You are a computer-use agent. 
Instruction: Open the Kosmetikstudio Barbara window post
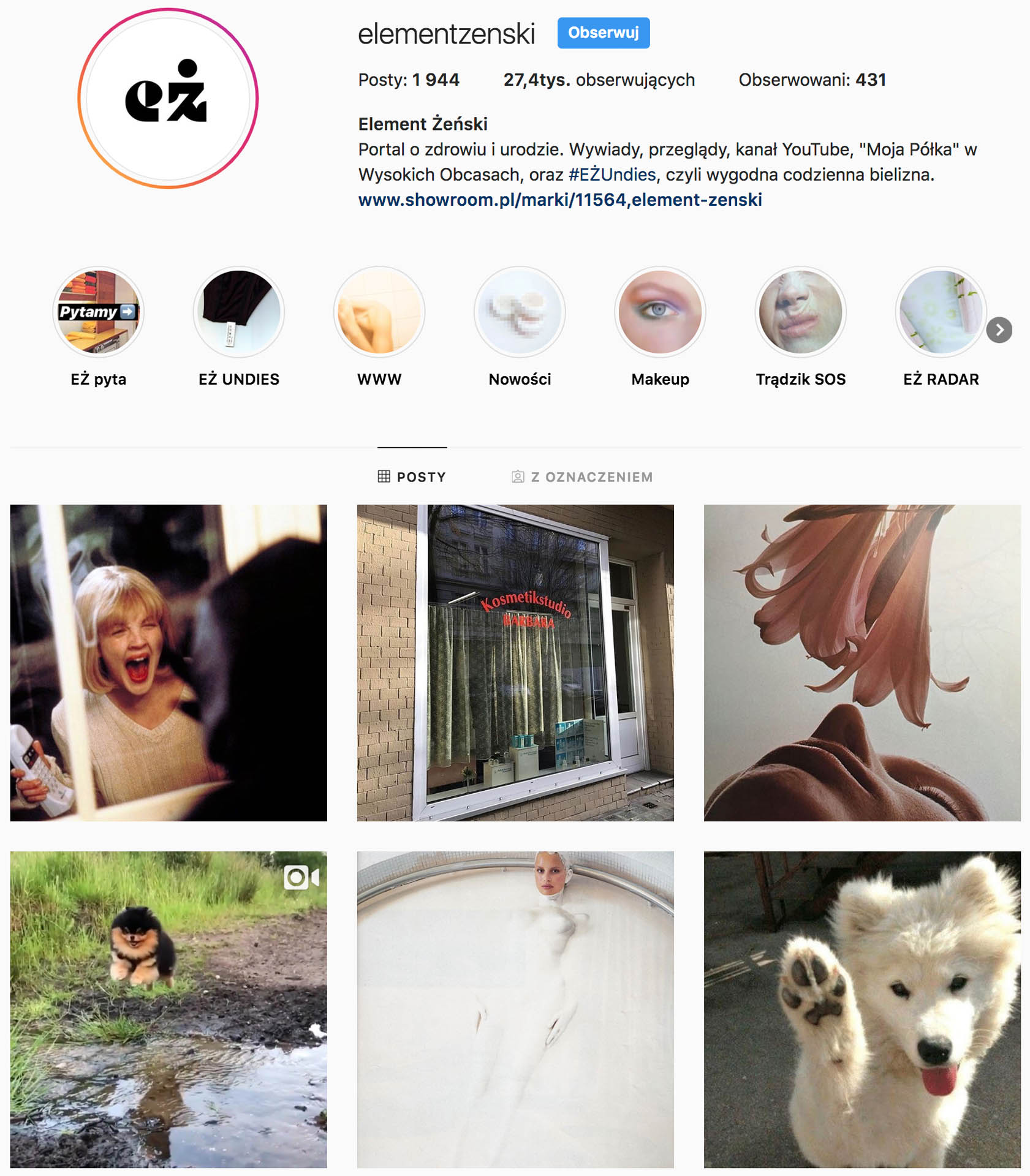515,663
